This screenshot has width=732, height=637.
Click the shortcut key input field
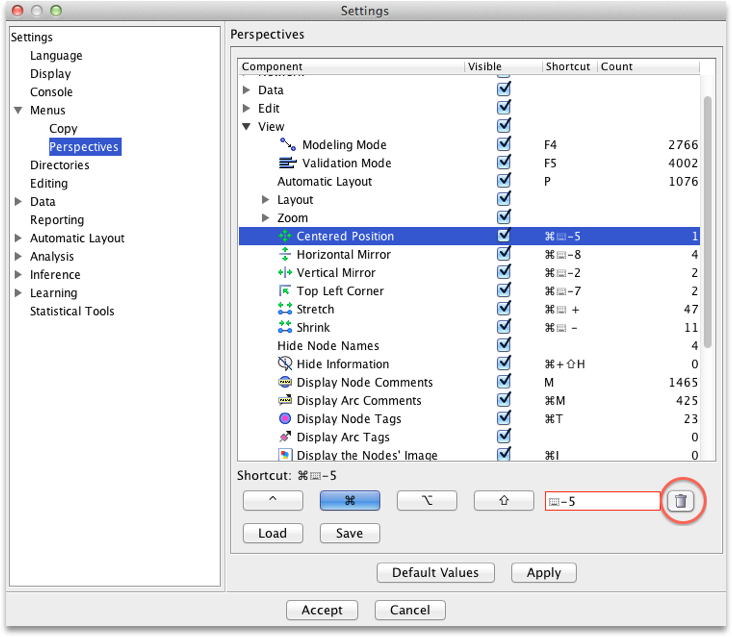[x=603, y=501]
